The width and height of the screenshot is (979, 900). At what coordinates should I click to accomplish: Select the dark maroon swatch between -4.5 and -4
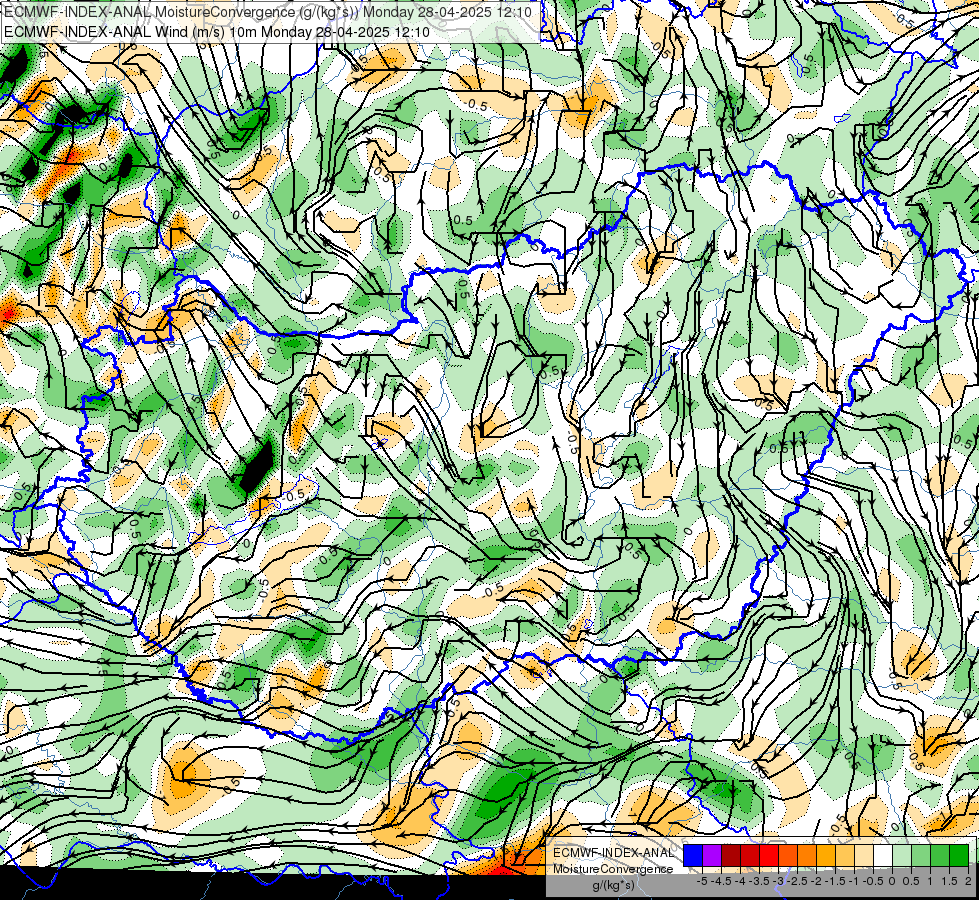731,856
